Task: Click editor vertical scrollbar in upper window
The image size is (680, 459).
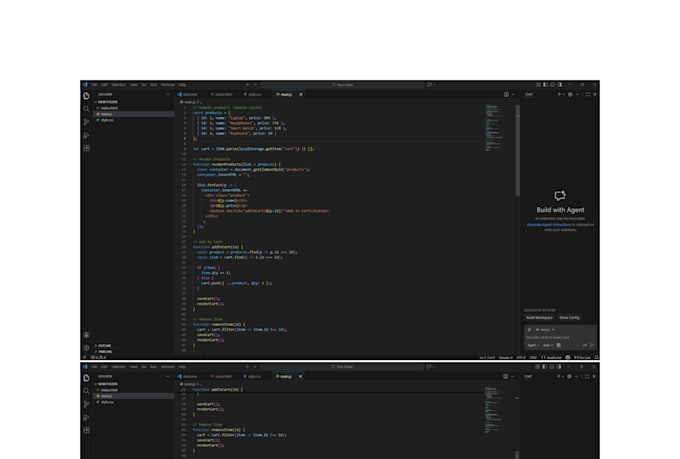Action: pyautogui.click(x=517, y=151)
